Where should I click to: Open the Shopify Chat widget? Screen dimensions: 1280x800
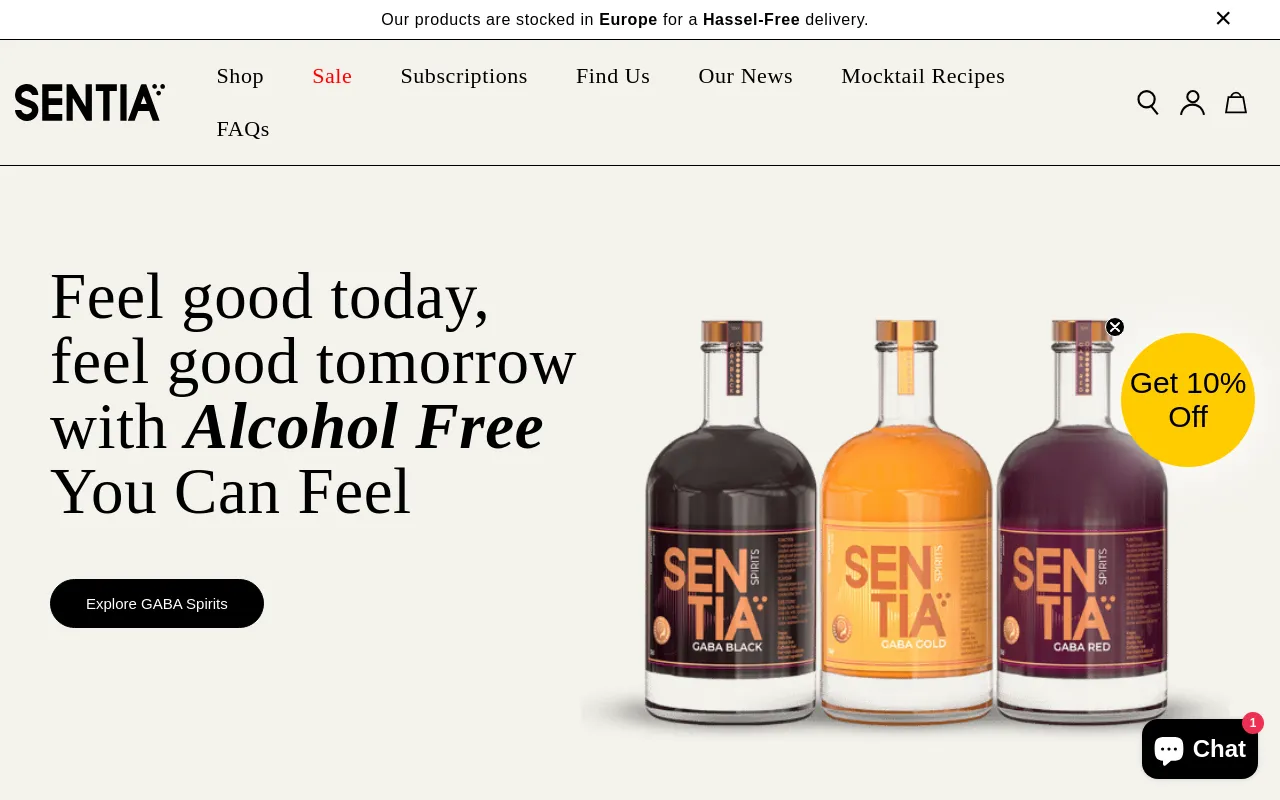1200,749
